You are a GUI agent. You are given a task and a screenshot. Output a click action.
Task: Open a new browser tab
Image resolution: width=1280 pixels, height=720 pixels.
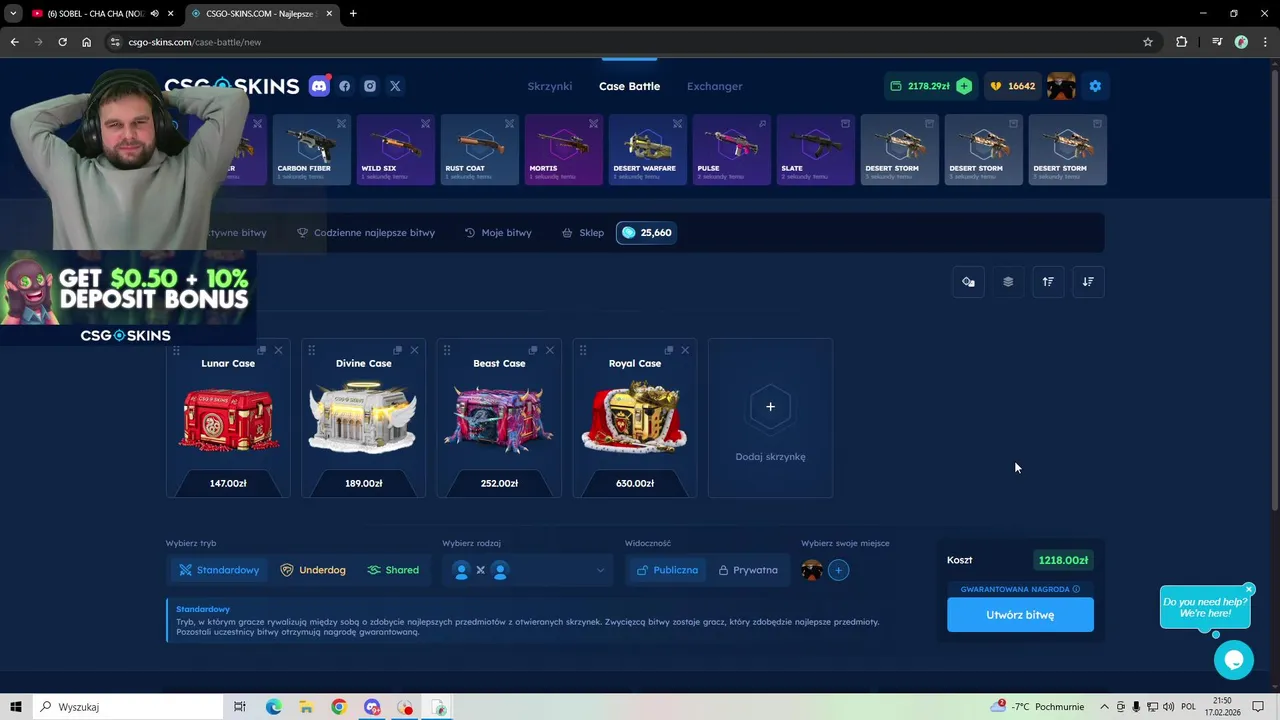(x=353, y=13)
